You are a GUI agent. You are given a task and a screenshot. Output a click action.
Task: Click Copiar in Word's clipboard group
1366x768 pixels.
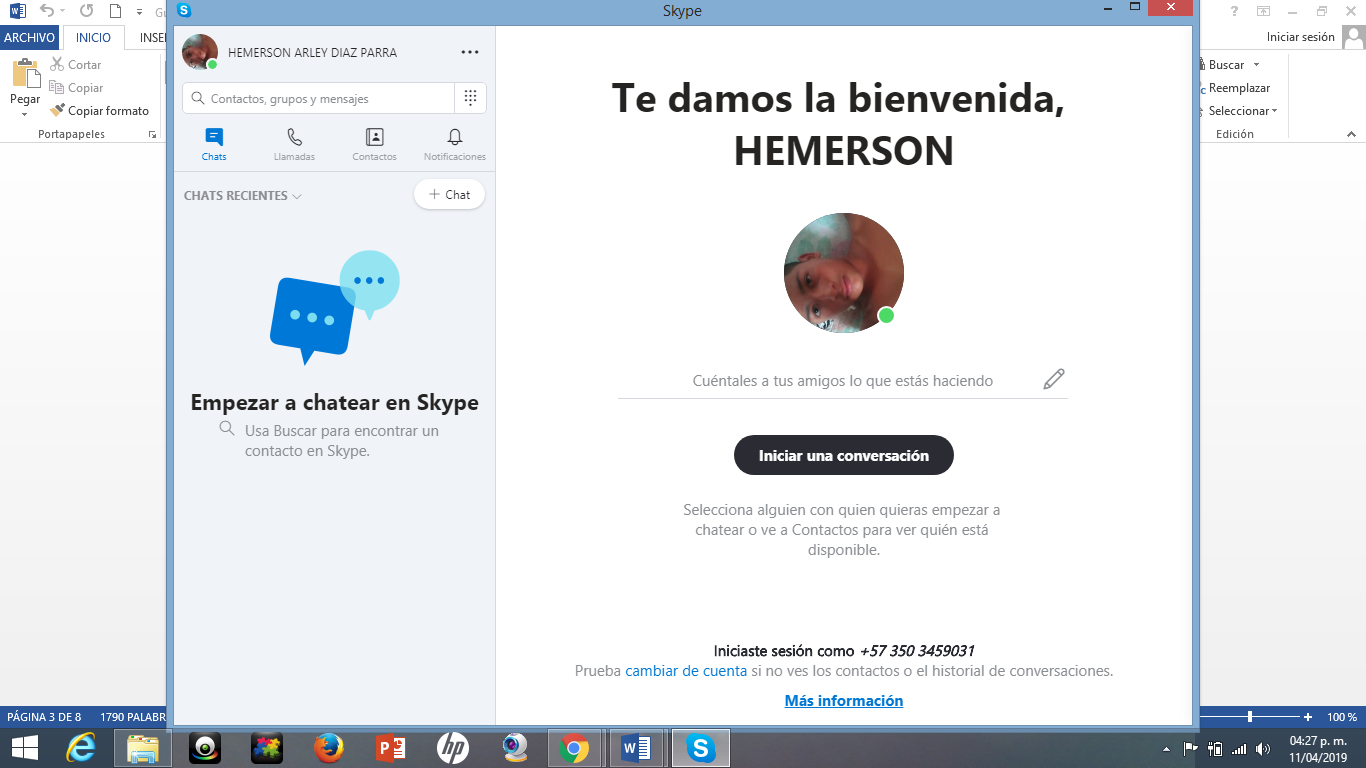(76, 88)
